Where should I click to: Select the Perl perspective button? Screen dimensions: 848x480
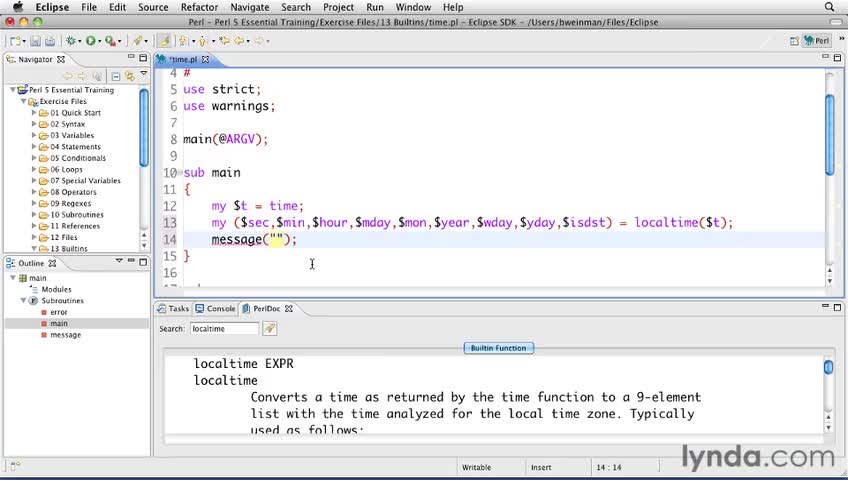817,41
